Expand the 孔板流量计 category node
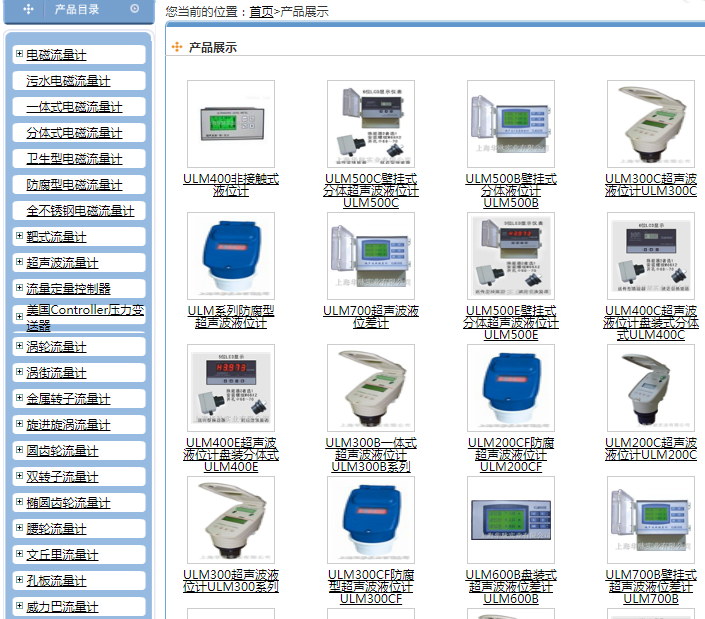This screenshot has width=705, height=619. (x=19, y=580)
